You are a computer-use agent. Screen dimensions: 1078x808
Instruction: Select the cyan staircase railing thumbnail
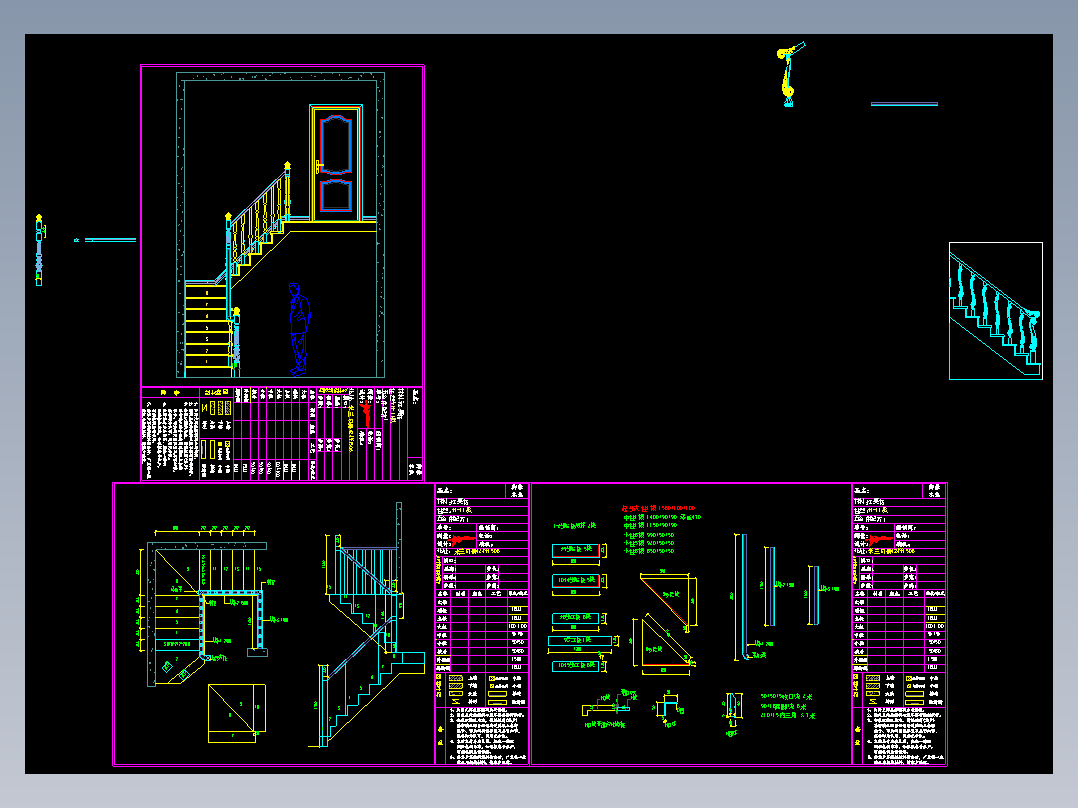click(996, 311)
